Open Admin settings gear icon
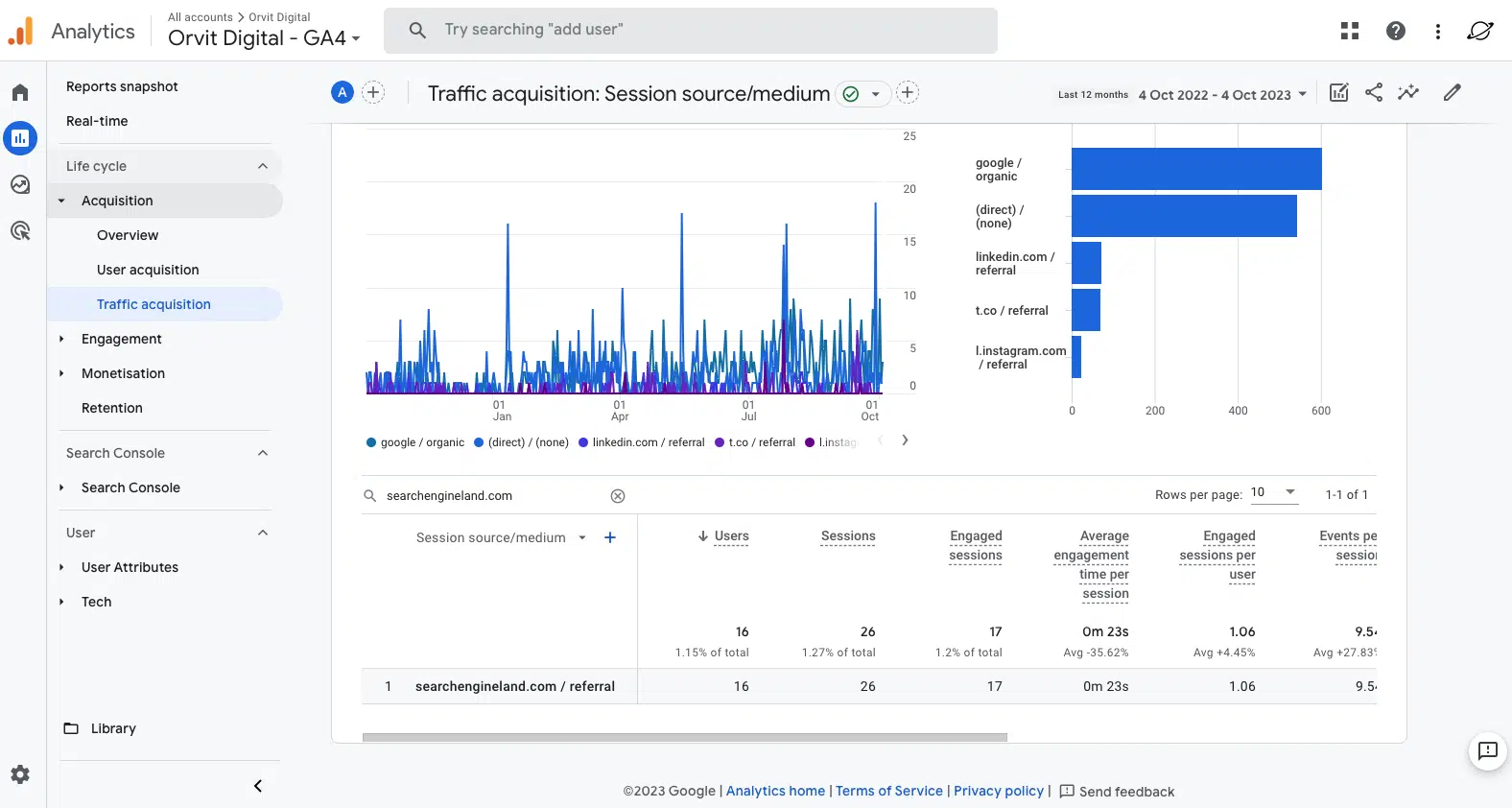The image size is (1512, 808). click(20, 774)
